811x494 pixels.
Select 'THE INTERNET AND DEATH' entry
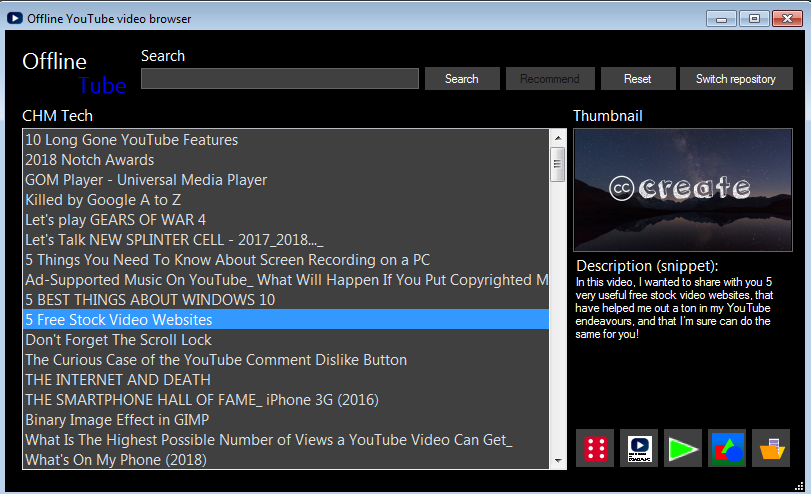pyautogui.click(x=118, y=380)
